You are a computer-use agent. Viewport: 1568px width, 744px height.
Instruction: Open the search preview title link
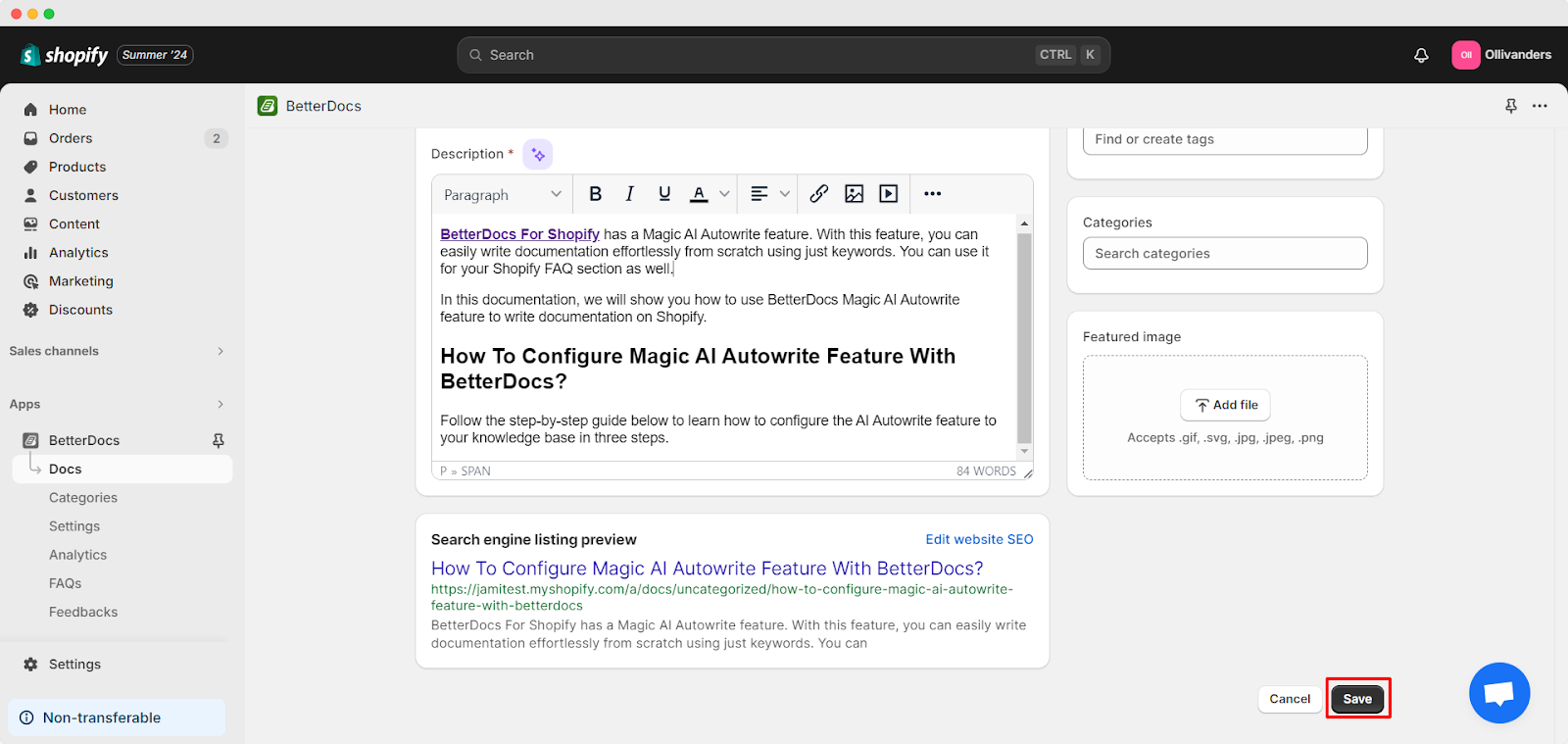pyautogui.click(x=707, y=569)
